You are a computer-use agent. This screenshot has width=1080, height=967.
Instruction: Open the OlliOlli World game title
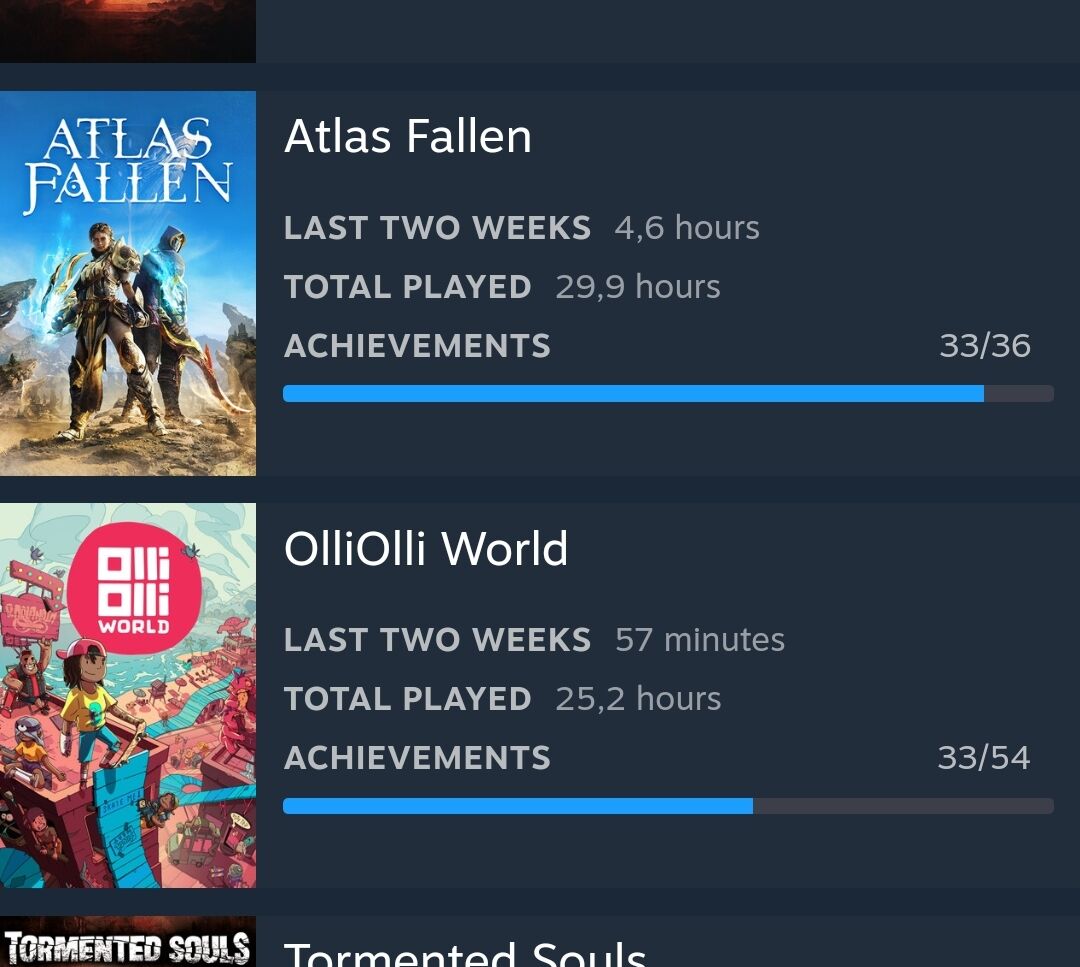[x=426, y=549]
